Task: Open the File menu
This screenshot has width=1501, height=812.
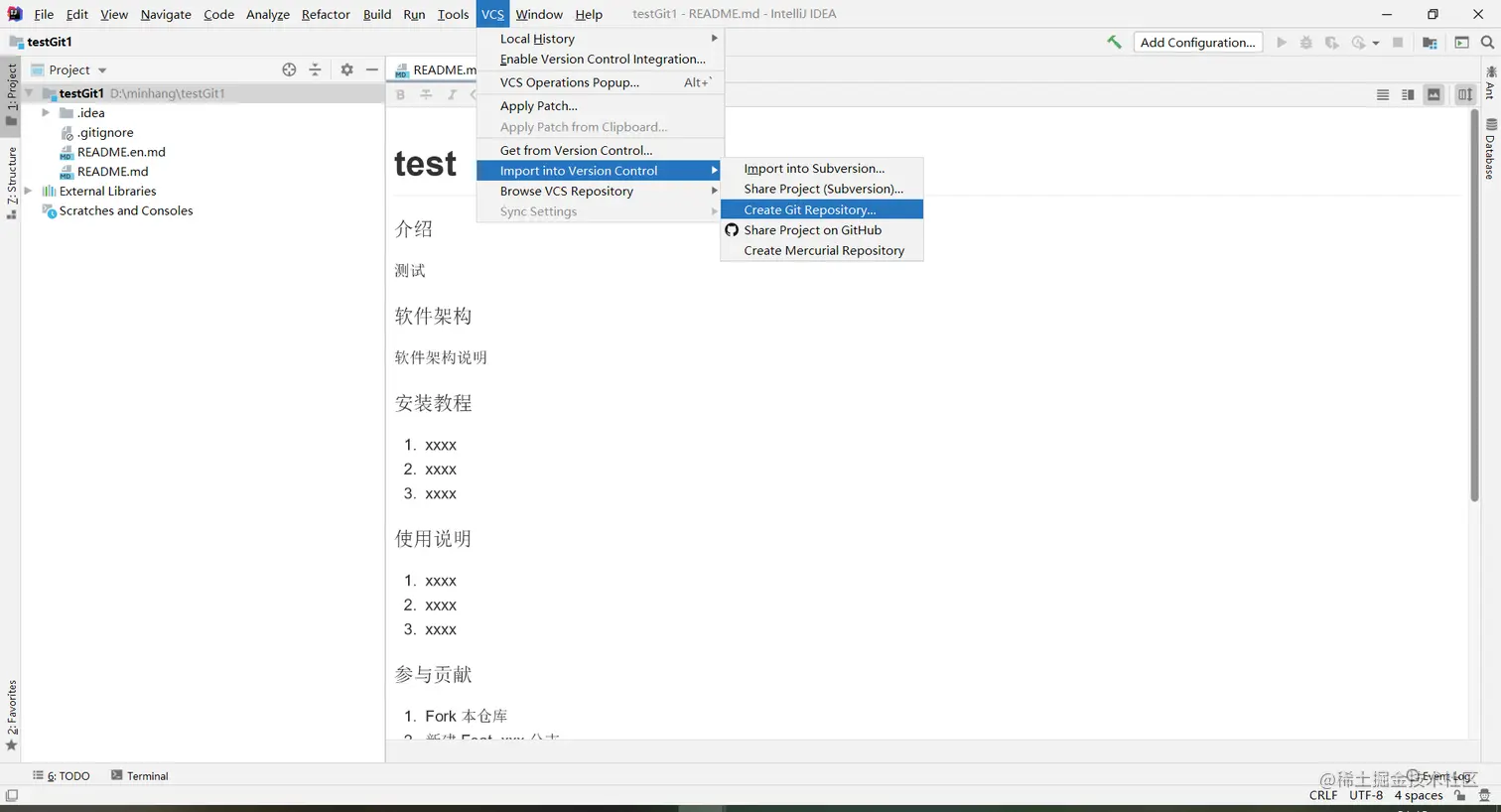Action: point(44,14)
